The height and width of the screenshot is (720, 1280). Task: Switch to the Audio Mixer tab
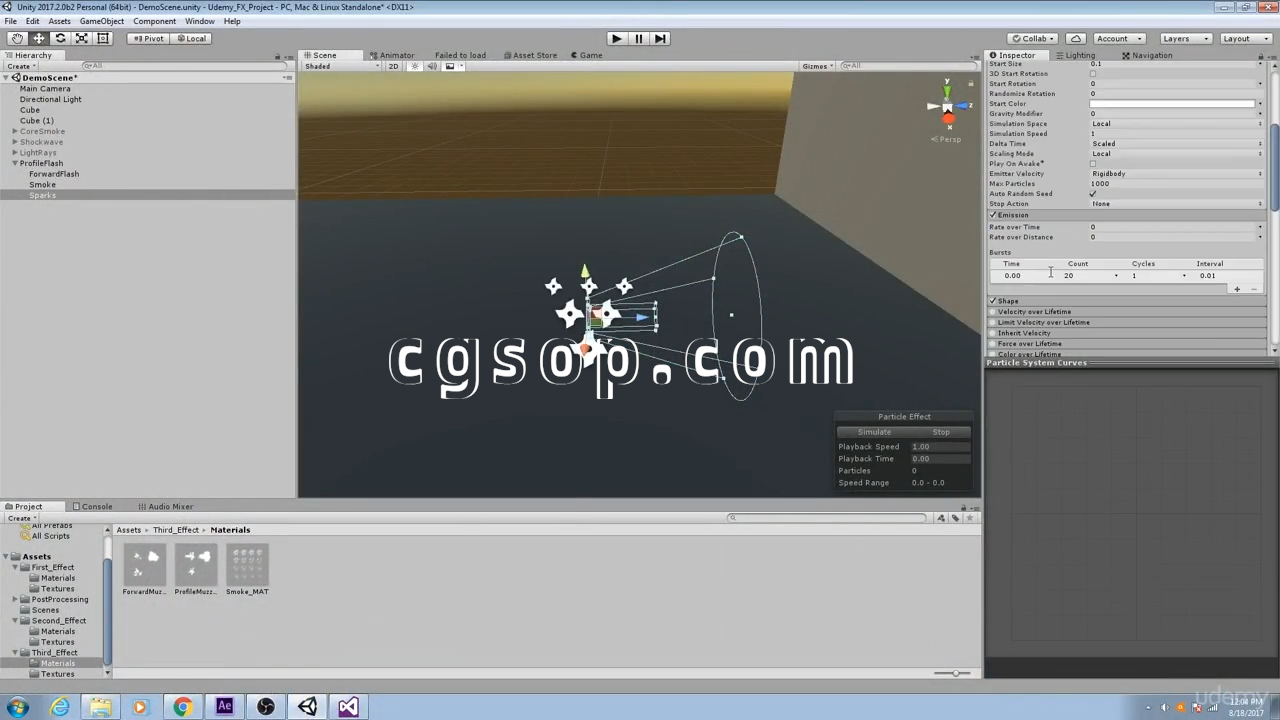[x=166, y=506]
